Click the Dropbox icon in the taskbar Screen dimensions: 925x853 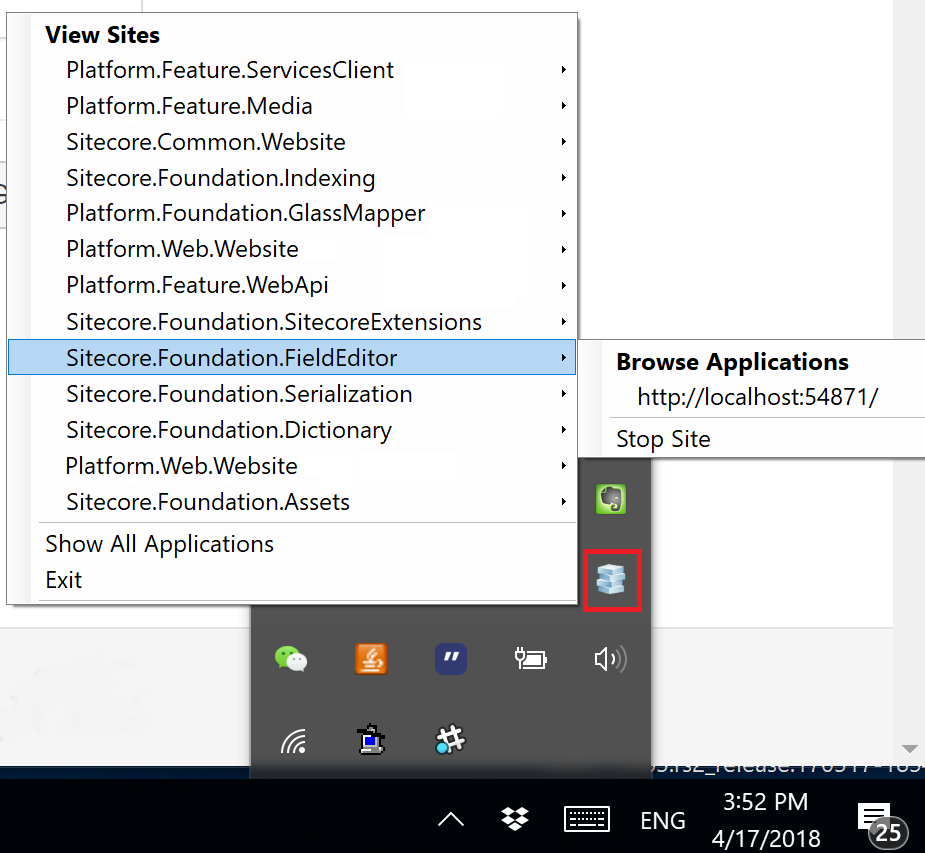click(x=515, y=820)
